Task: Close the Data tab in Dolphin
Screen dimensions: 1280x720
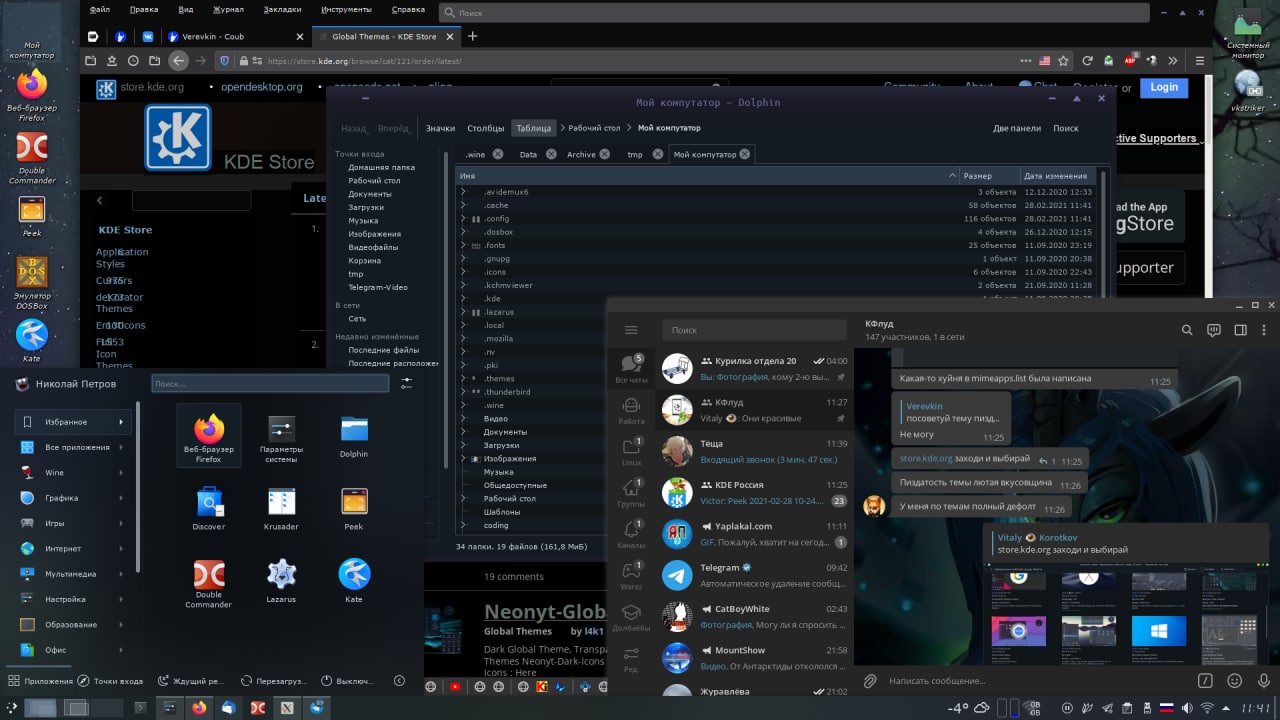Action: (551, 155)
